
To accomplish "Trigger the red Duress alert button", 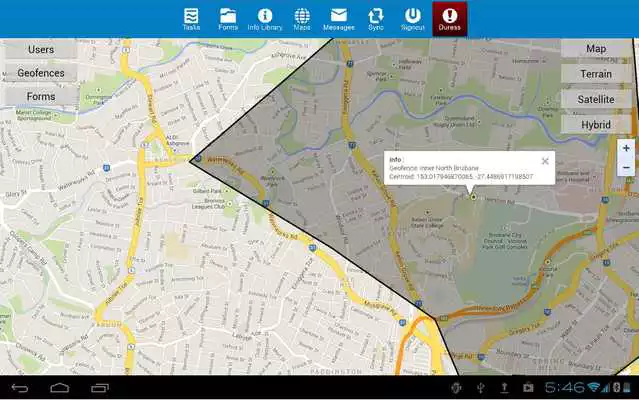I will pos(450,18).
